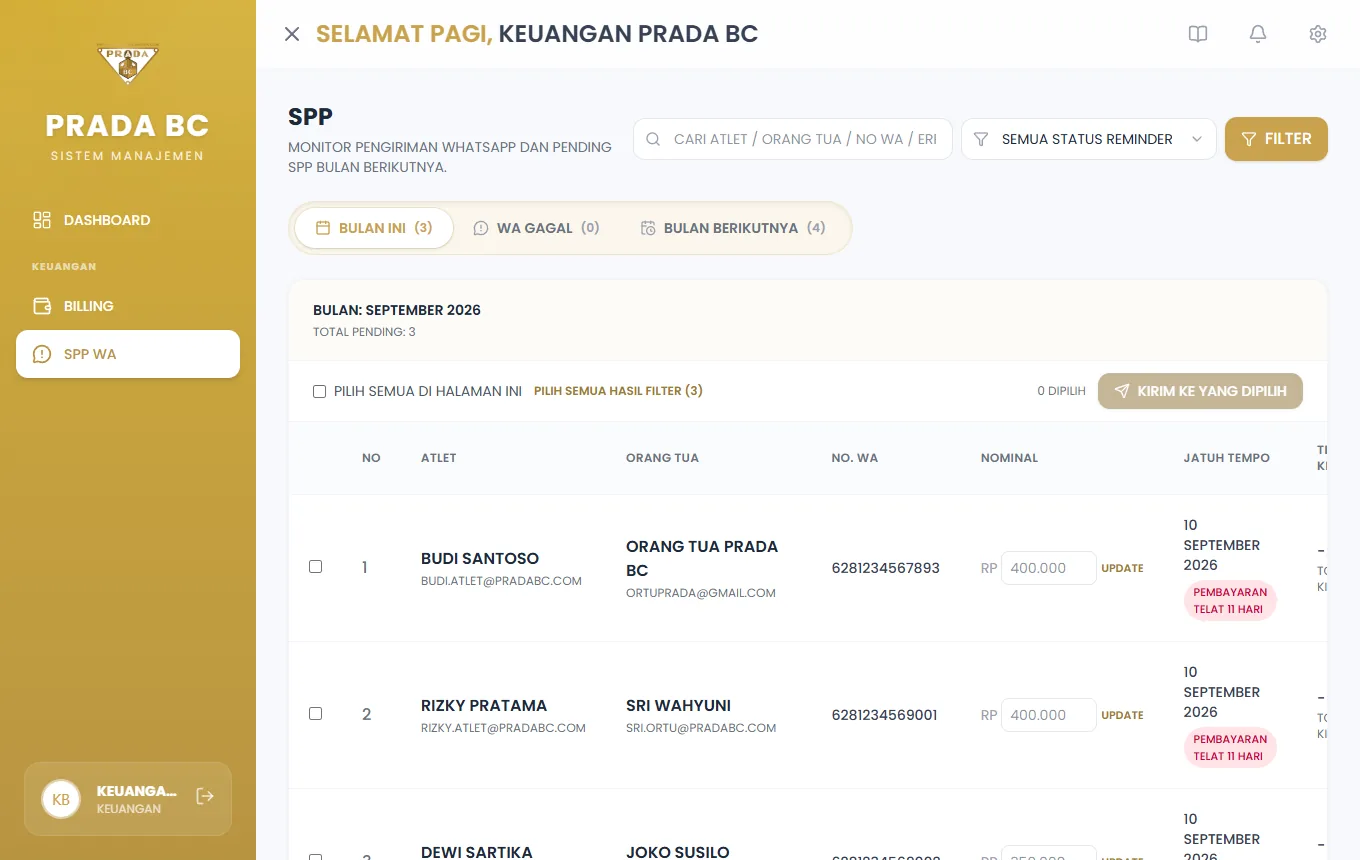This screenshot has width=1360, height=860.
Task: Edit nominal field for Budi Santoso
Action: click(1048, 568)
